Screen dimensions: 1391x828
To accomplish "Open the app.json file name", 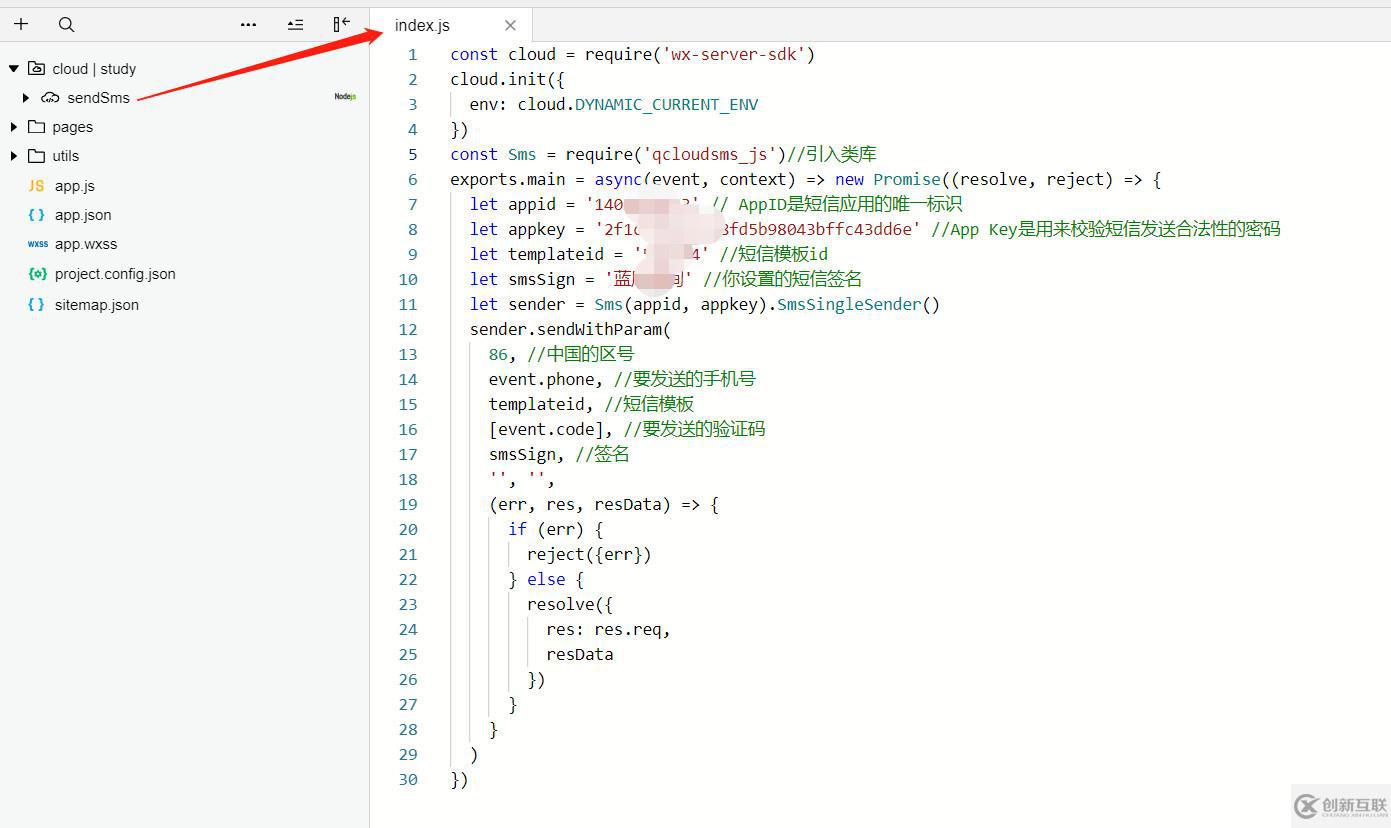I will [x=83, y=215].
